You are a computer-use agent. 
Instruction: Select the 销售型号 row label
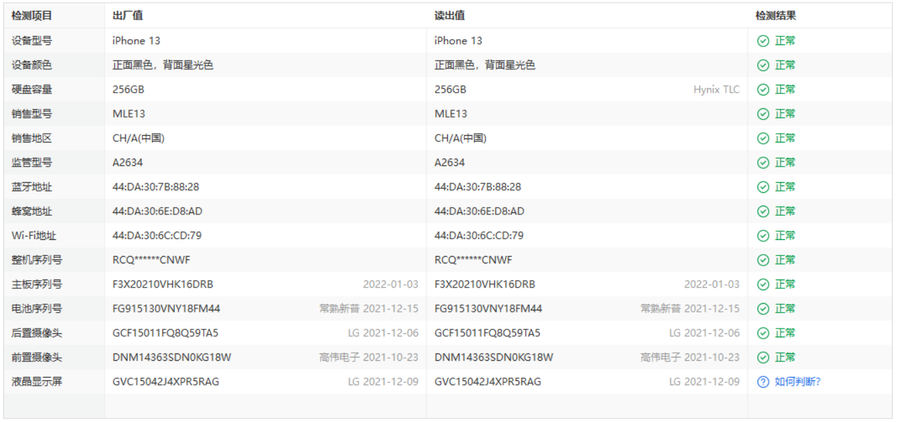(32, 114)
